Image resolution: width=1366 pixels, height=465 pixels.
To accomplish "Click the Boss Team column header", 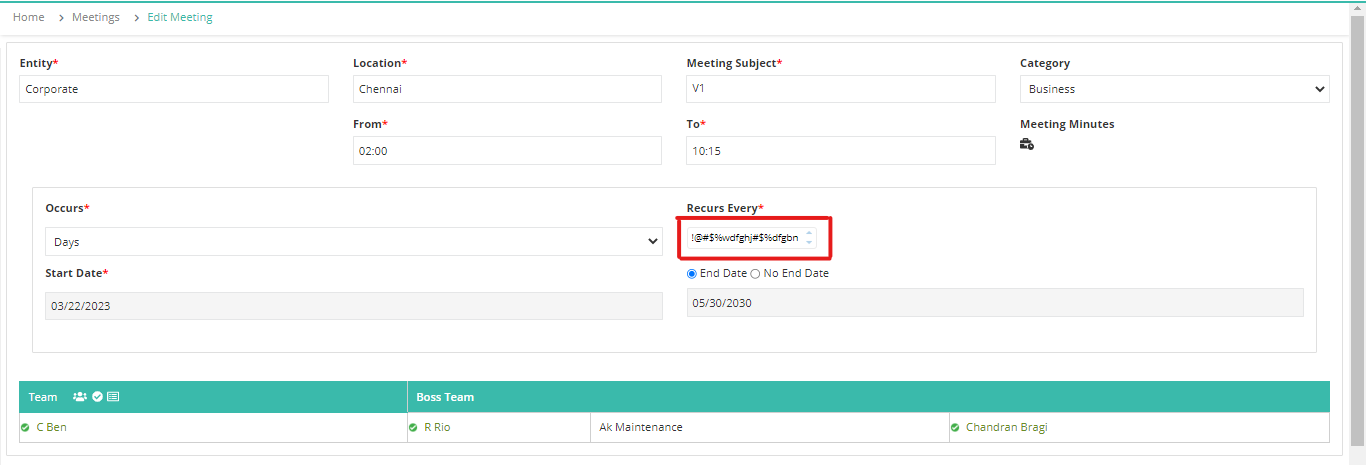I will (x=445, y=397).
